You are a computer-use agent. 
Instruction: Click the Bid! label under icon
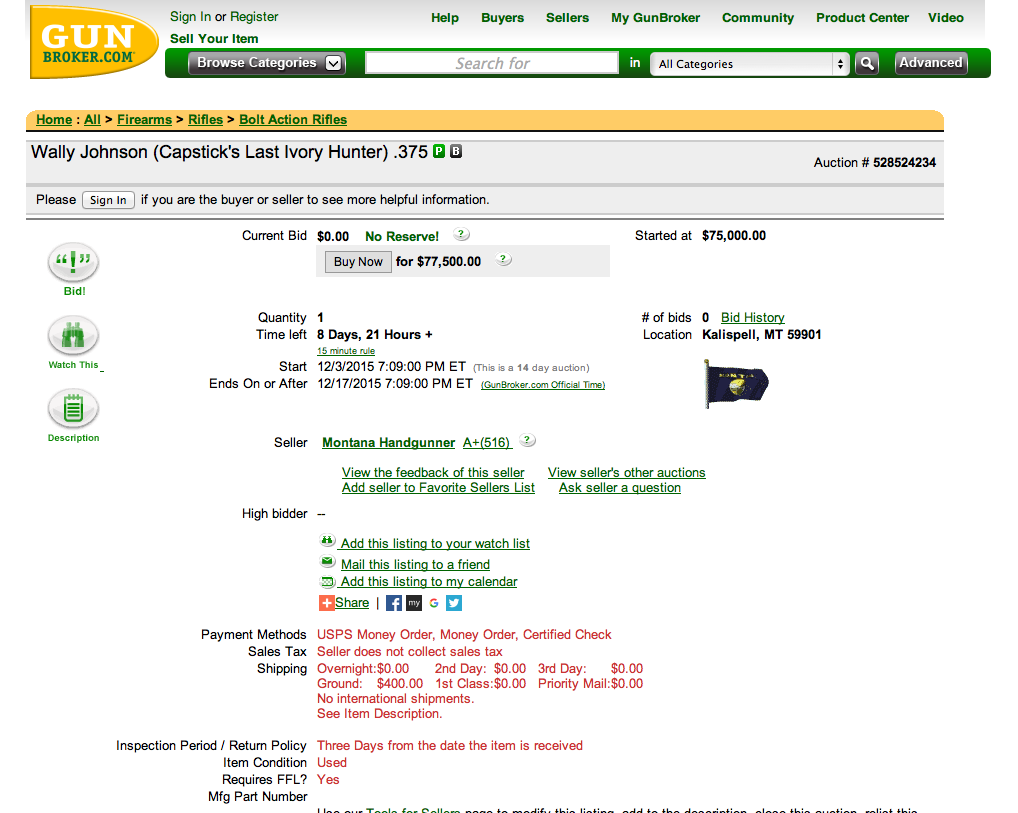coord(75,292)
